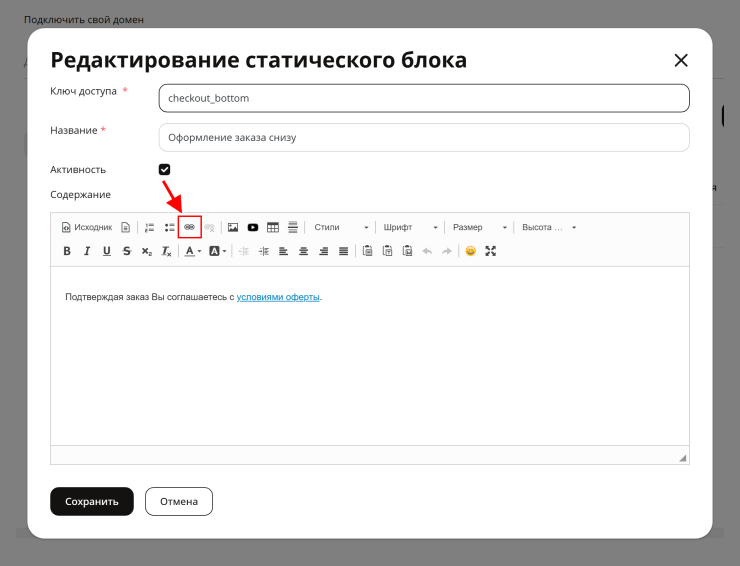Viewport: 740px width, 566px height.
Task: Click Подключить свой домен link behind dialog
Action: 84,20
